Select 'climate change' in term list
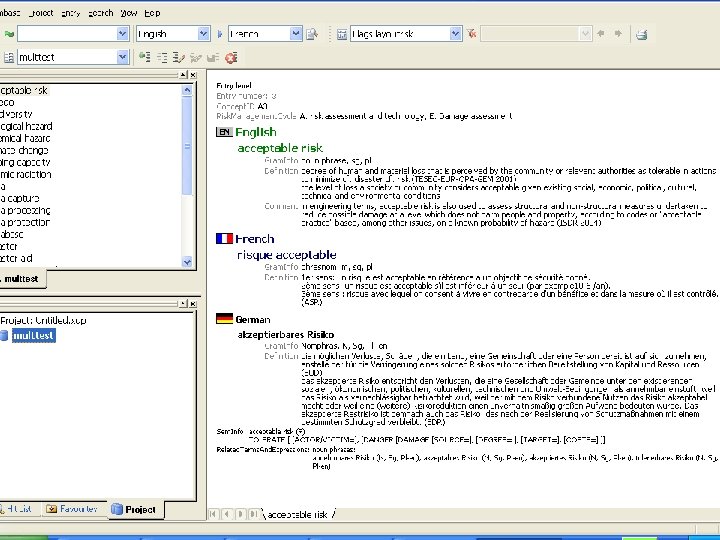This screenshot has width=720, height=540. [24, 150]
